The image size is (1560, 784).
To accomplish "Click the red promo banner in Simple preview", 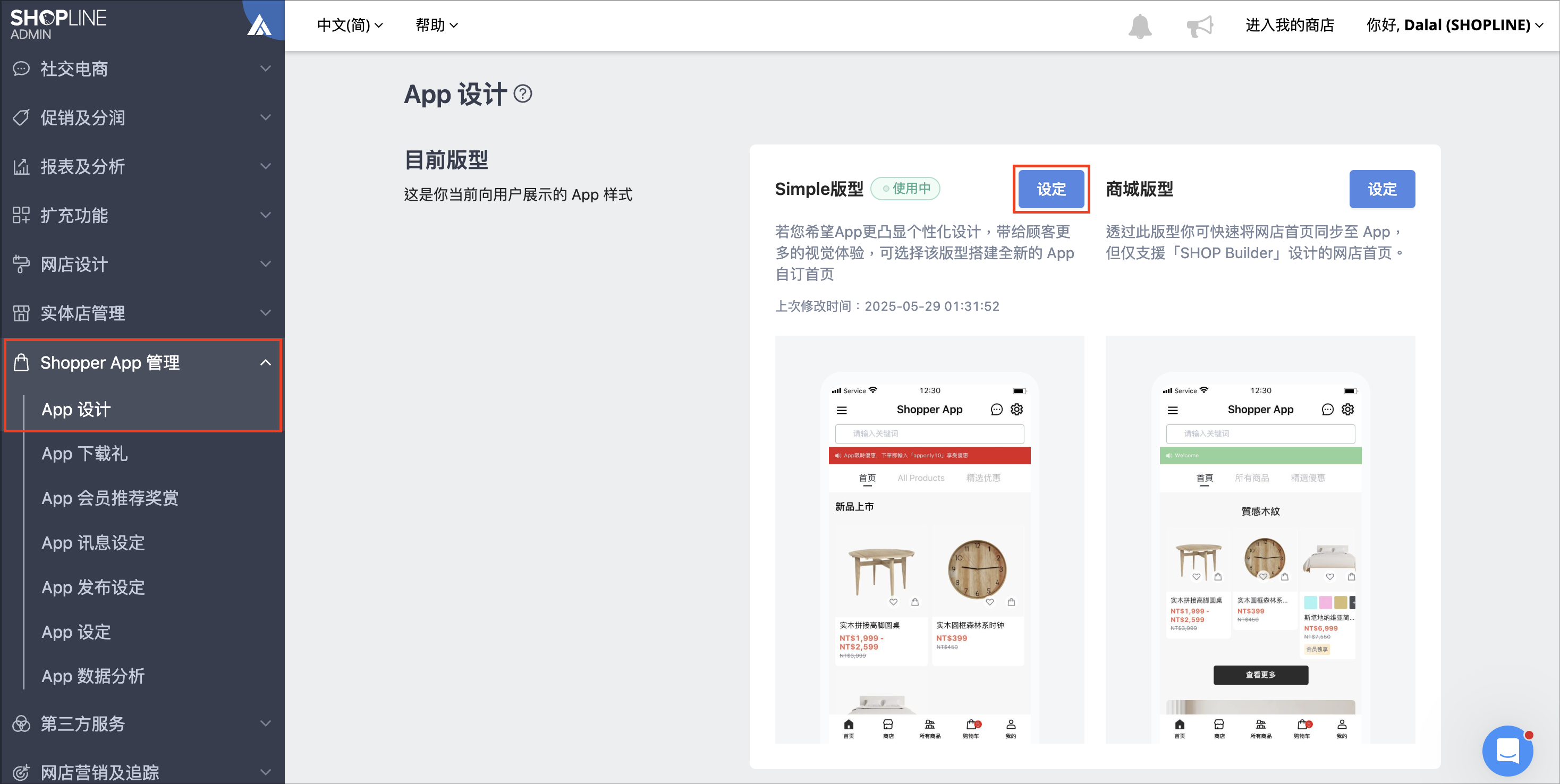I will pyautogui.click(x=930, y=455).
